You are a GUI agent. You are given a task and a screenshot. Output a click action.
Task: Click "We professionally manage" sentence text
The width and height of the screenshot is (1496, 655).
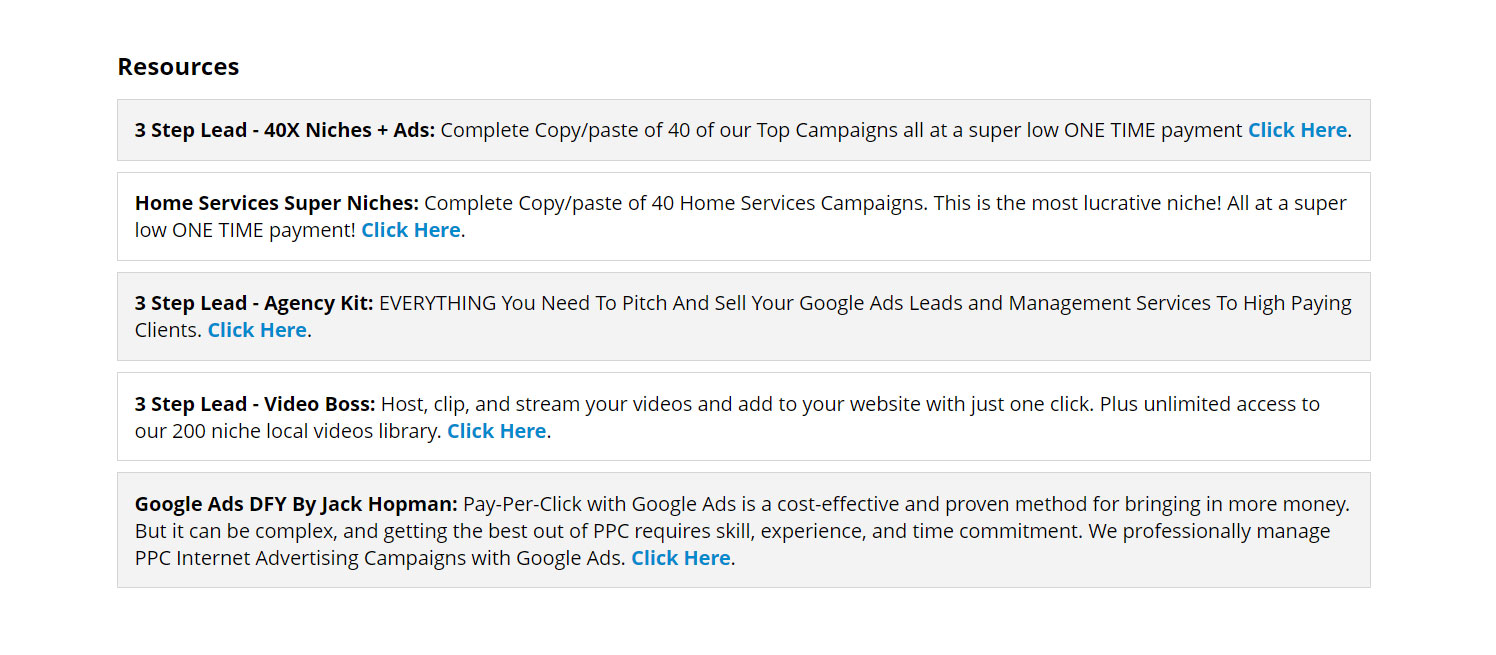point(1208,531)
